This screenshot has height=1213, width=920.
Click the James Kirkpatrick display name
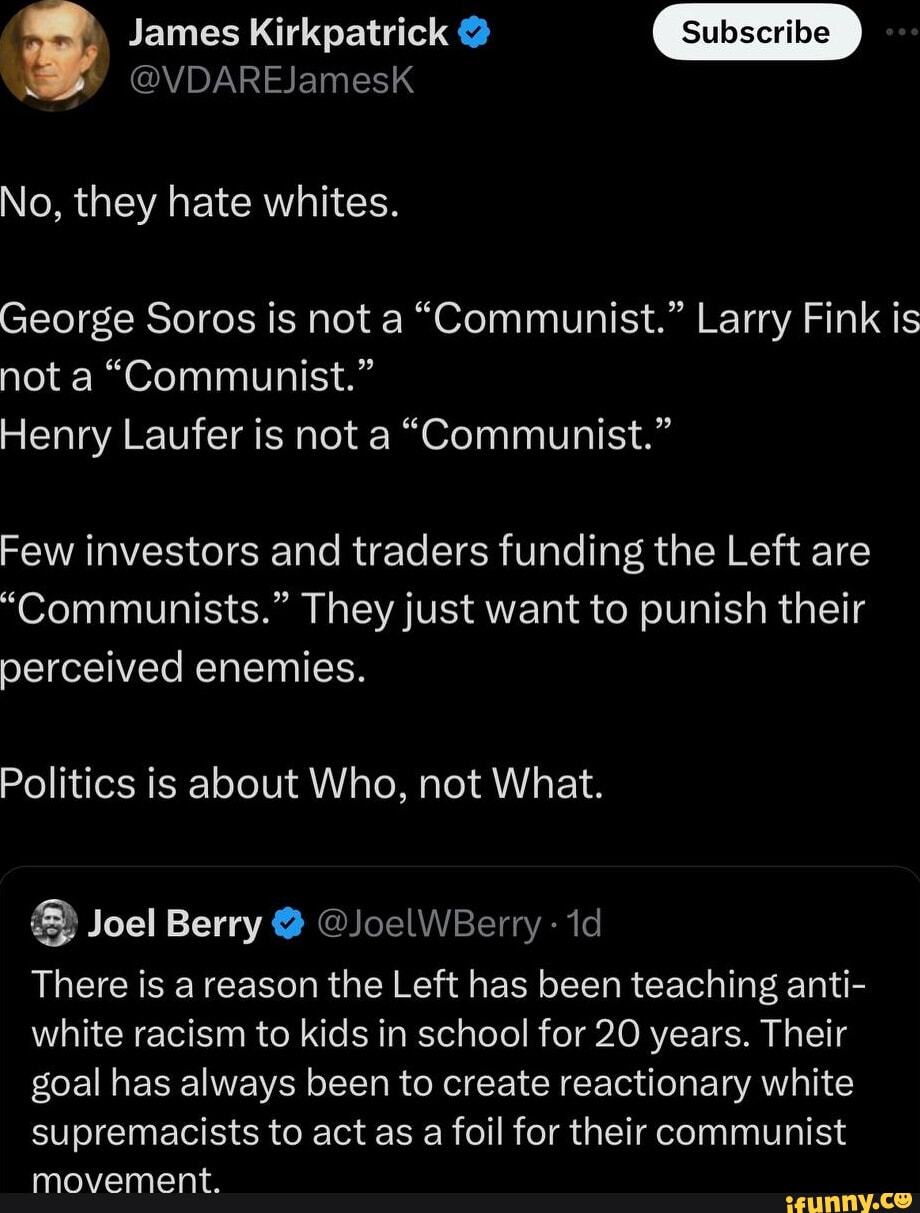click(289, 33)
